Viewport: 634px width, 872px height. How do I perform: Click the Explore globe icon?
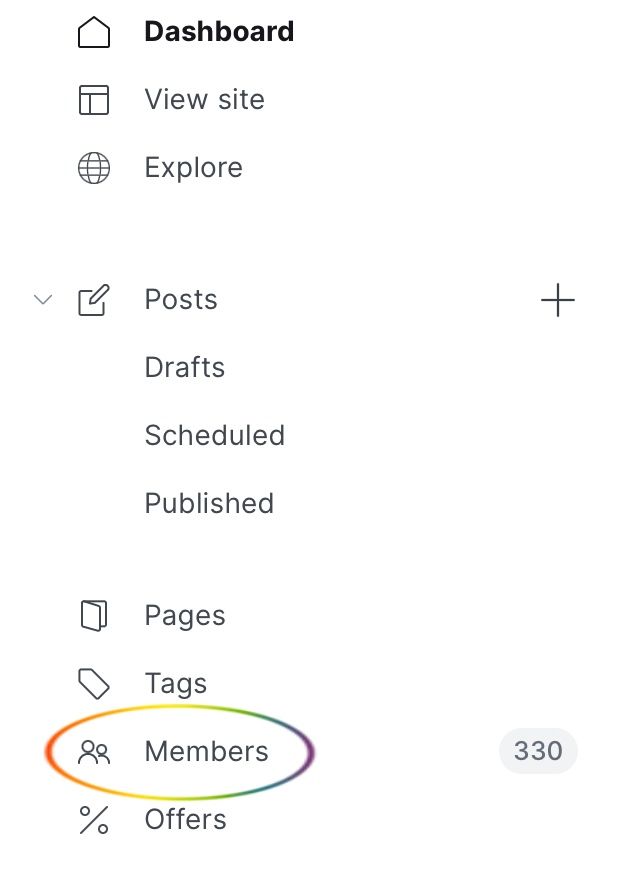(93, 168)
